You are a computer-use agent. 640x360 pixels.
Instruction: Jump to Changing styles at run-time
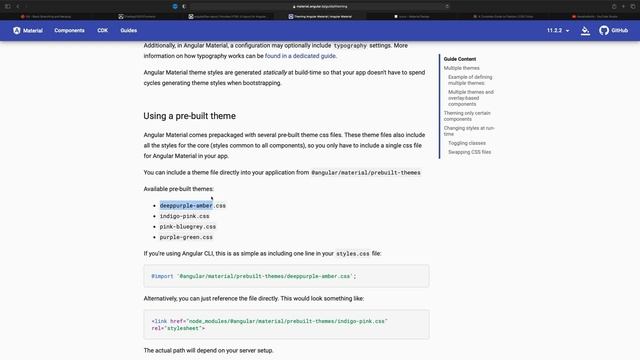point(469,131)
